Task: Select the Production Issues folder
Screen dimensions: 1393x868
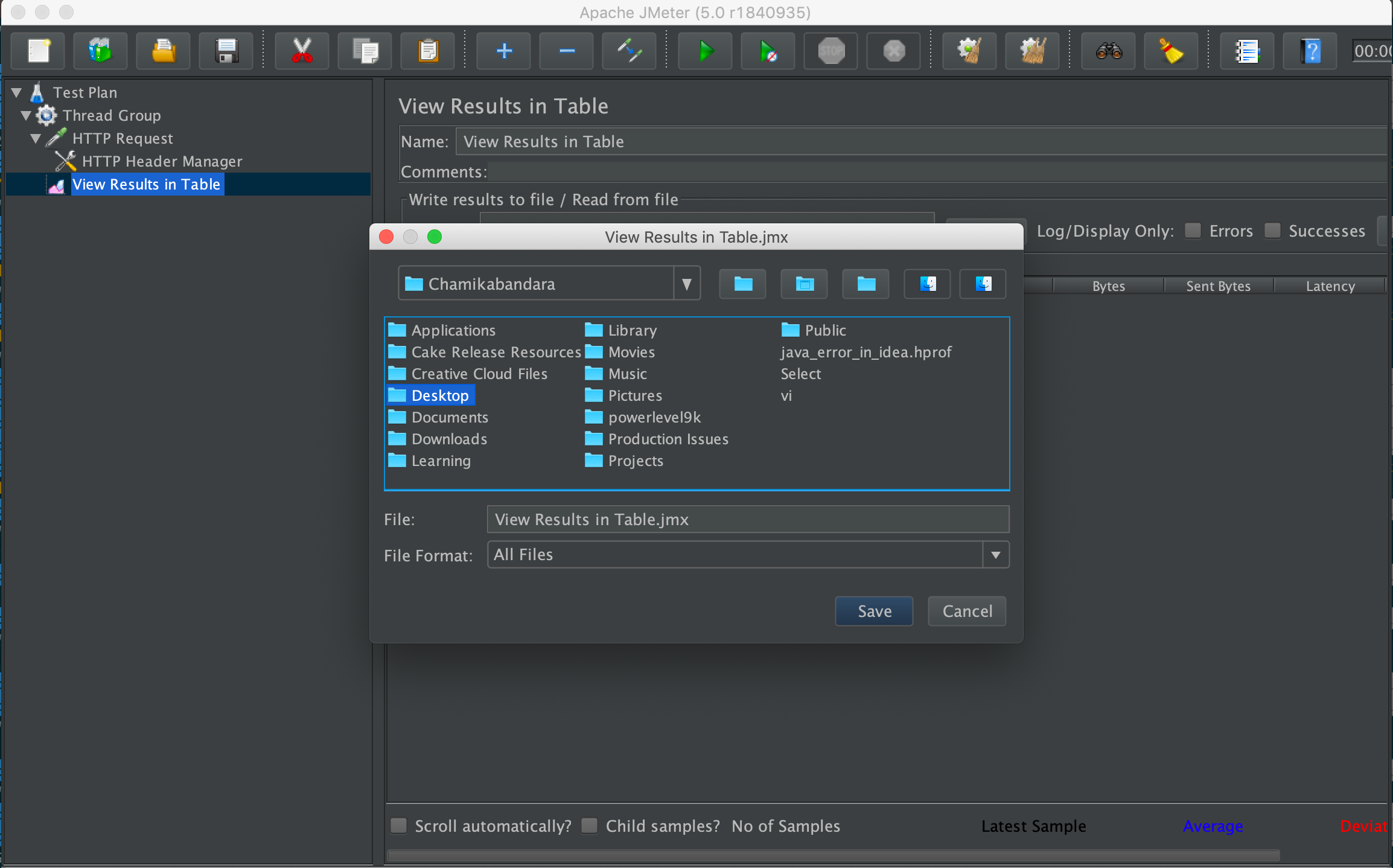Action: click(x=657, y=439)
